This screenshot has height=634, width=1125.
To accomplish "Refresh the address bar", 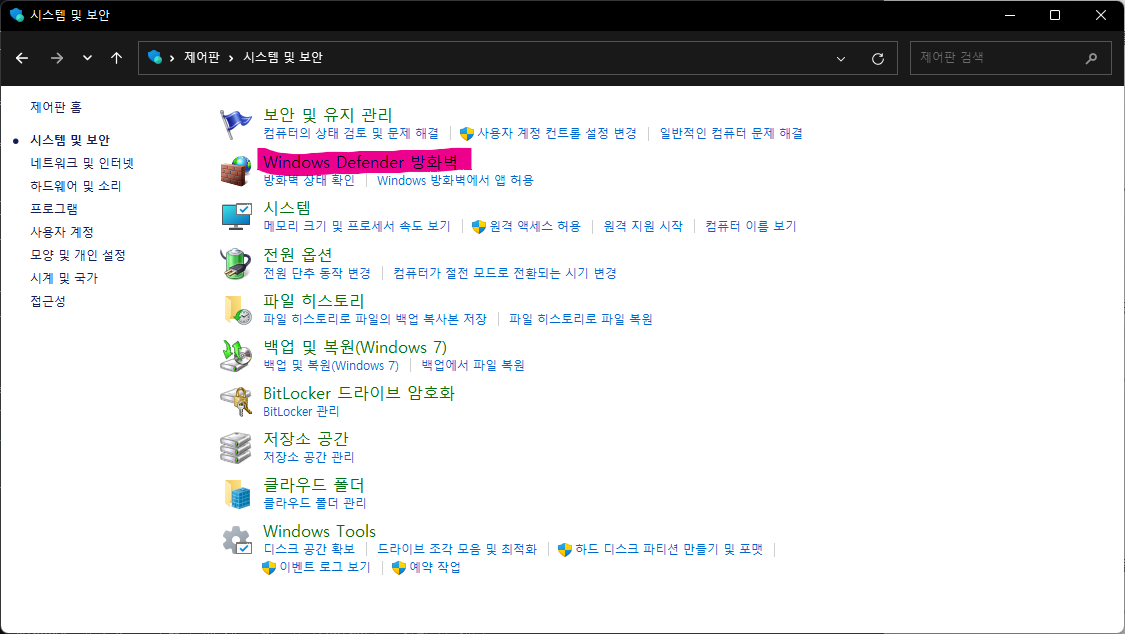I will coord(877,59).
